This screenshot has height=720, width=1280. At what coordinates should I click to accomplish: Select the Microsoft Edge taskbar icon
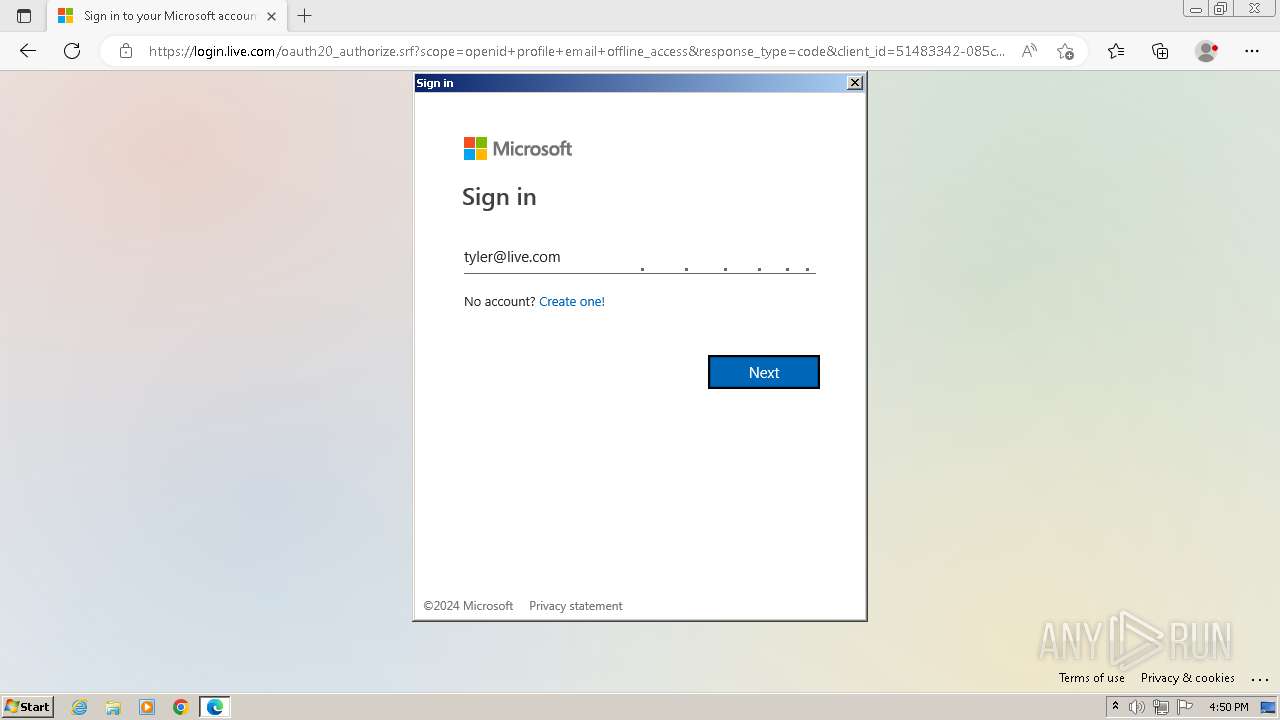[x=215, y=707]
